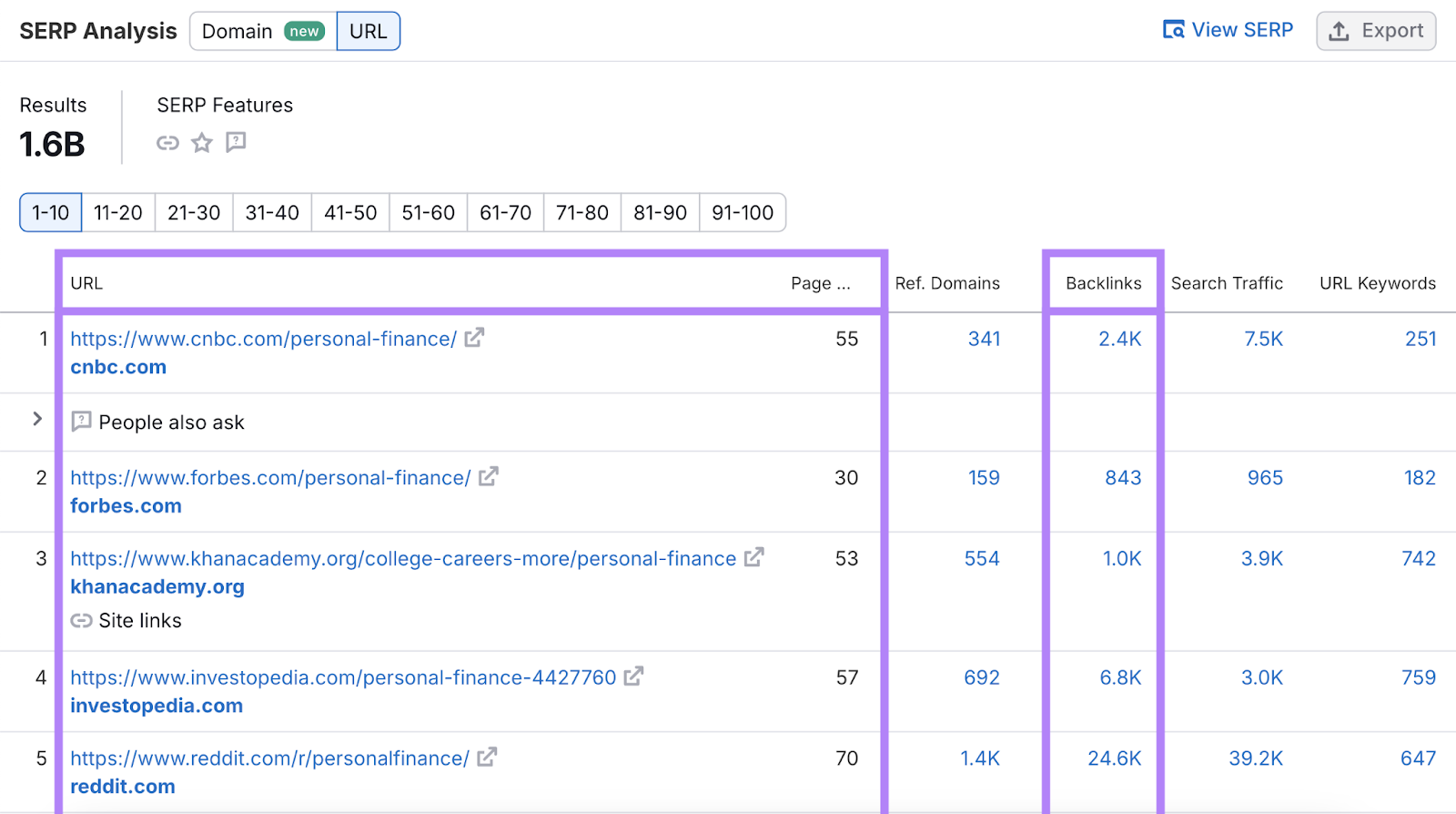The height and width of the screenshot is (814, 1456).
Task: Click the site links SERP feature icon
Action: click(167, 143)
